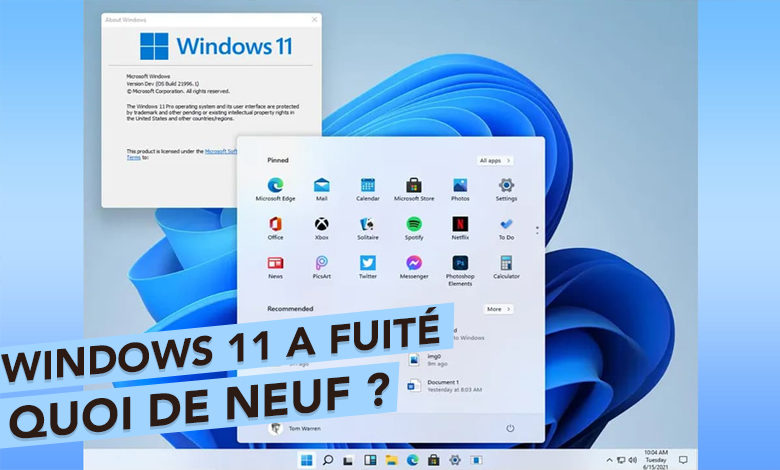Open the clock showing 10:04 AM Tuesday
The width and height of the screenshot is (780, 470).
point(656,460)
